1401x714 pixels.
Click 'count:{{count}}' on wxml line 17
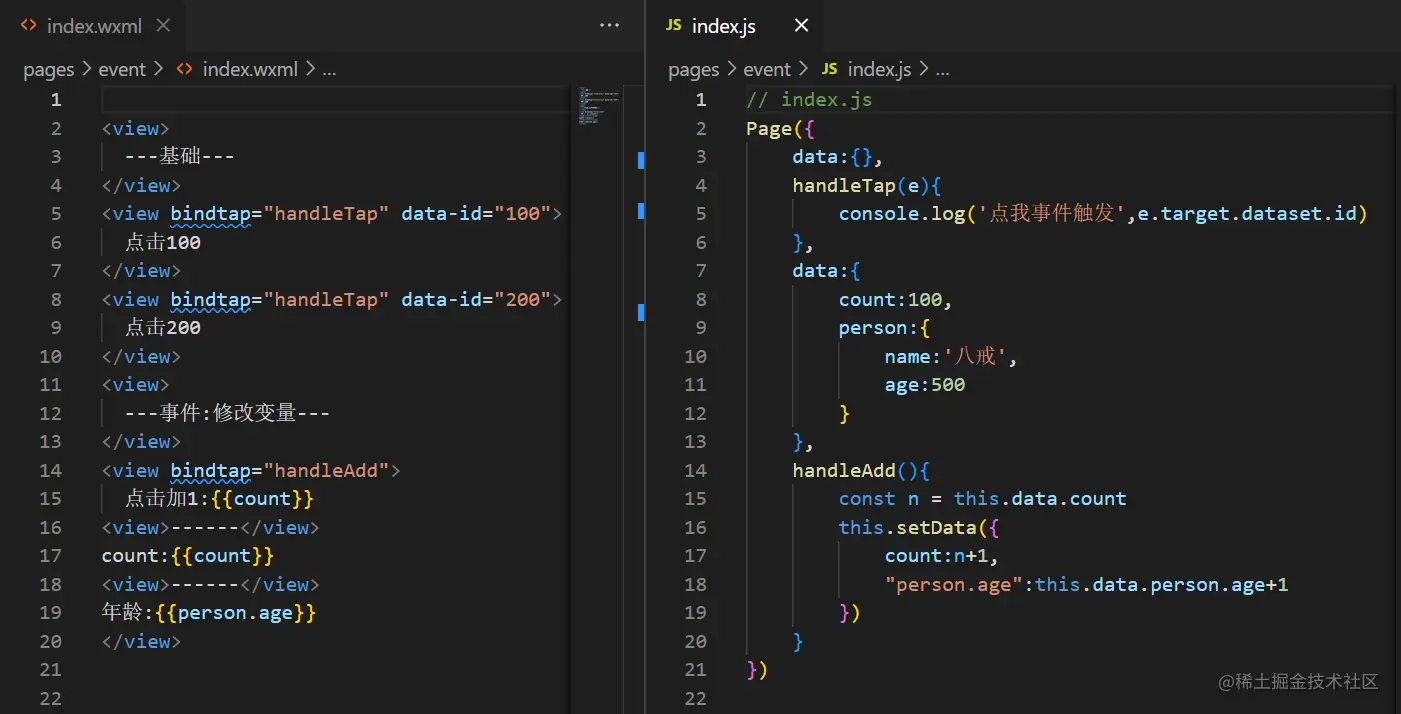coord(188,555)
